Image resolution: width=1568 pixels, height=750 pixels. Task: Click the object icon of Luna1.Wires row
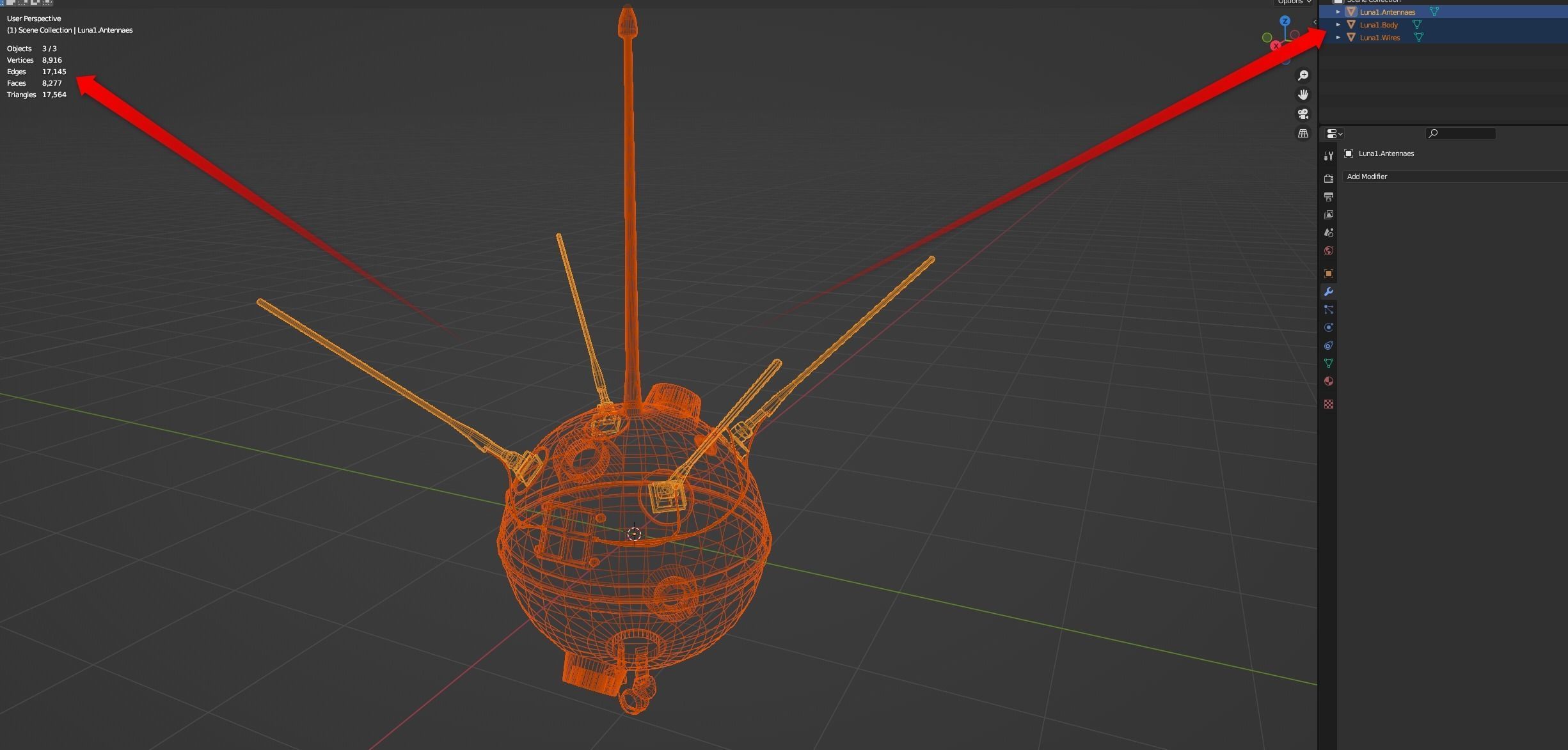click(1351, 38)
